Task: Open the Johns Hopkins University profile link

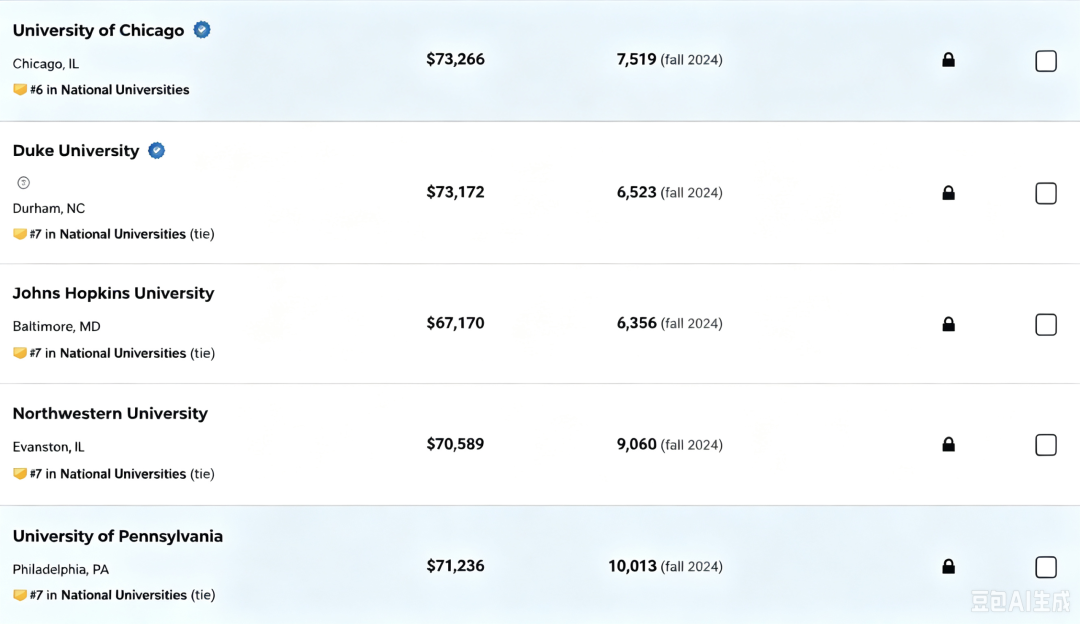Action: tap(114, 293)
